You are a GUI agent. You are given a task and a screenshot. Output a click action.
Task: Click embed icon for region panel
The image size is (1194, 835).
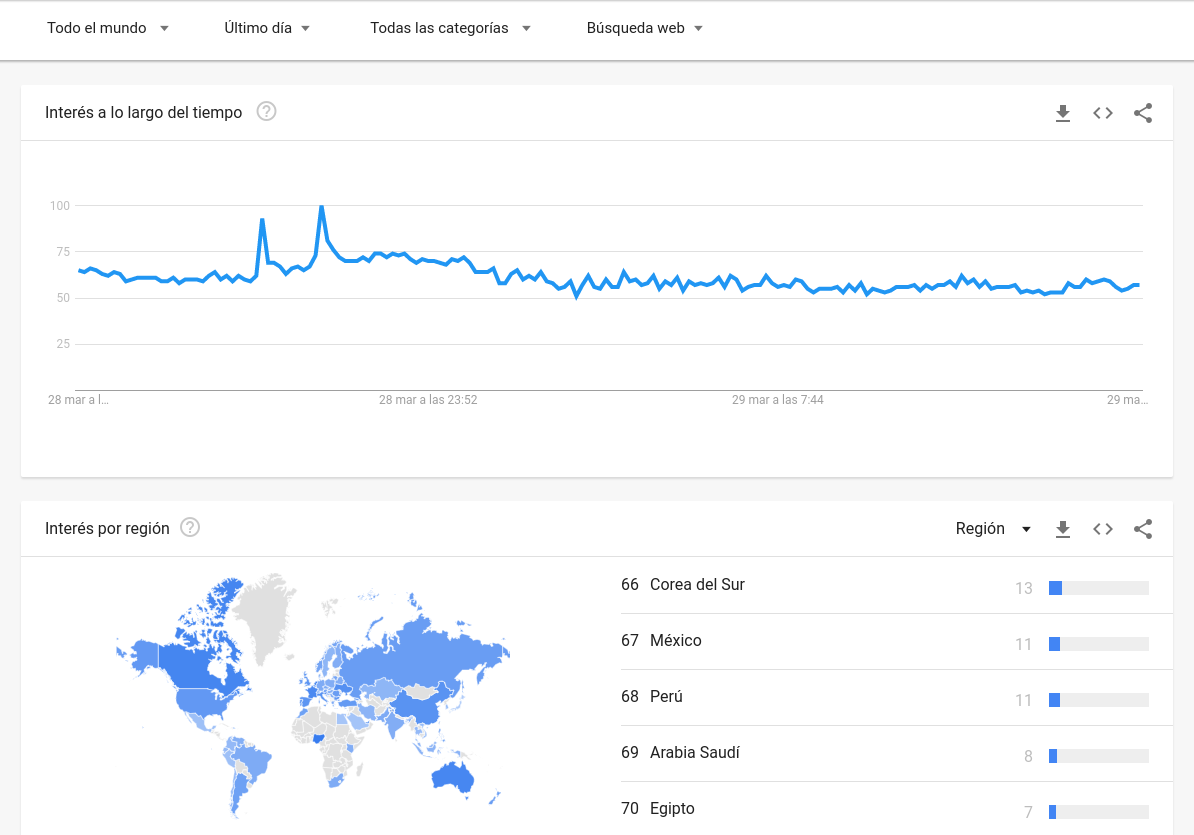pyautogui.click(x=1103, y=529)
